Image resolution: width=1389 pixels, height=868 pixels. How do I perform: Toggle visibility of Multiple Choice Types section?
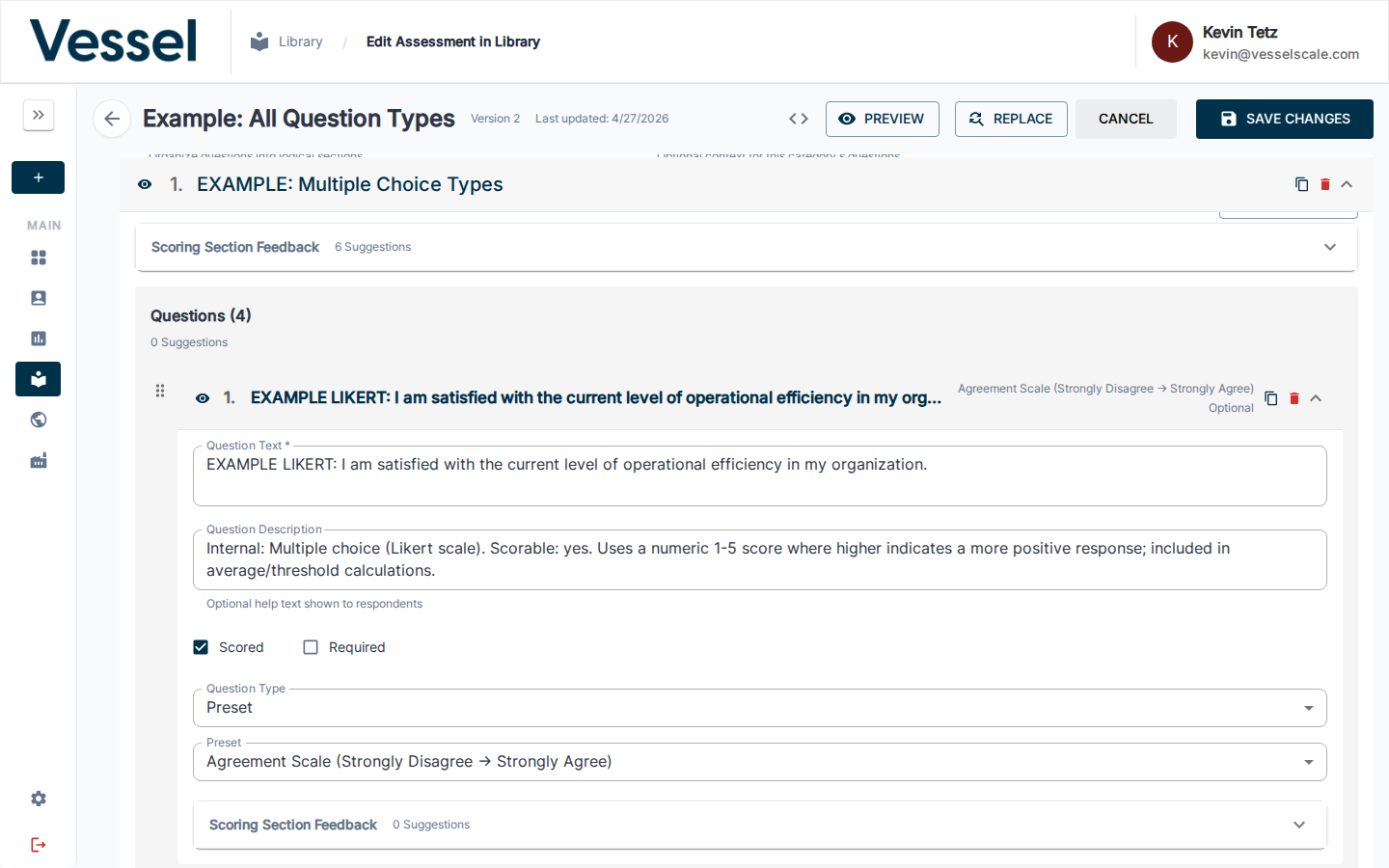[145, 184]
